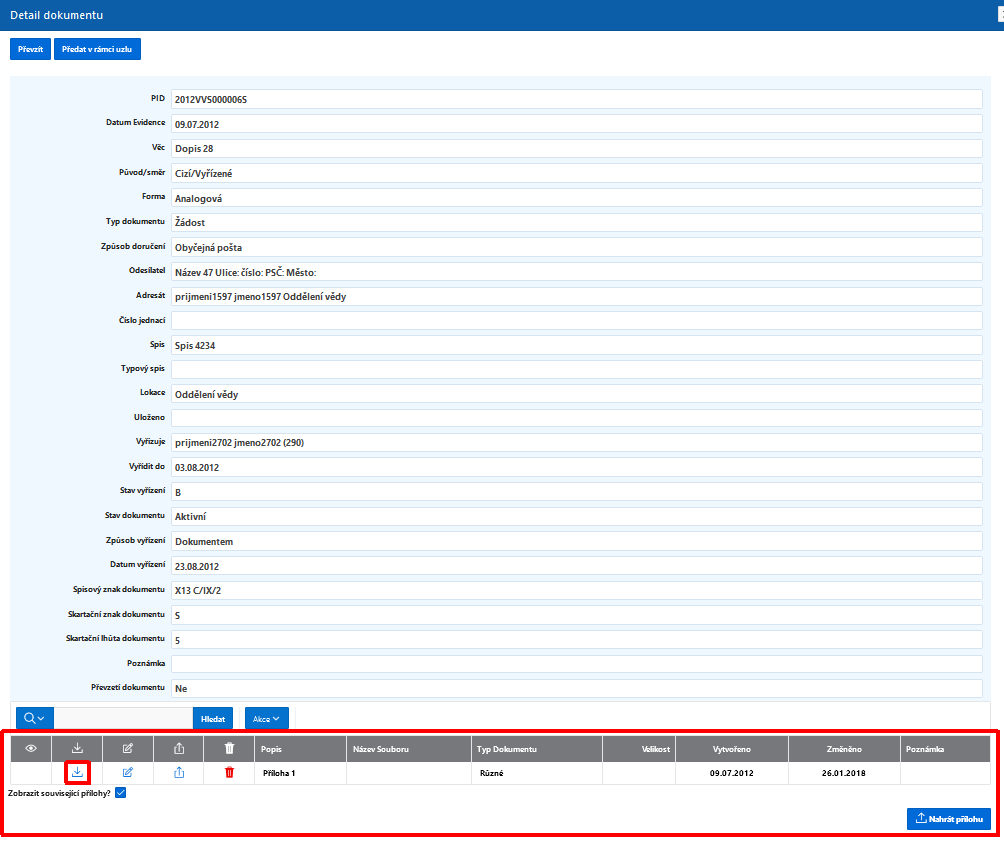Click the Poznámka field in the form
1004x841 pixels.
pyautogui.click(x=576, y=664)
